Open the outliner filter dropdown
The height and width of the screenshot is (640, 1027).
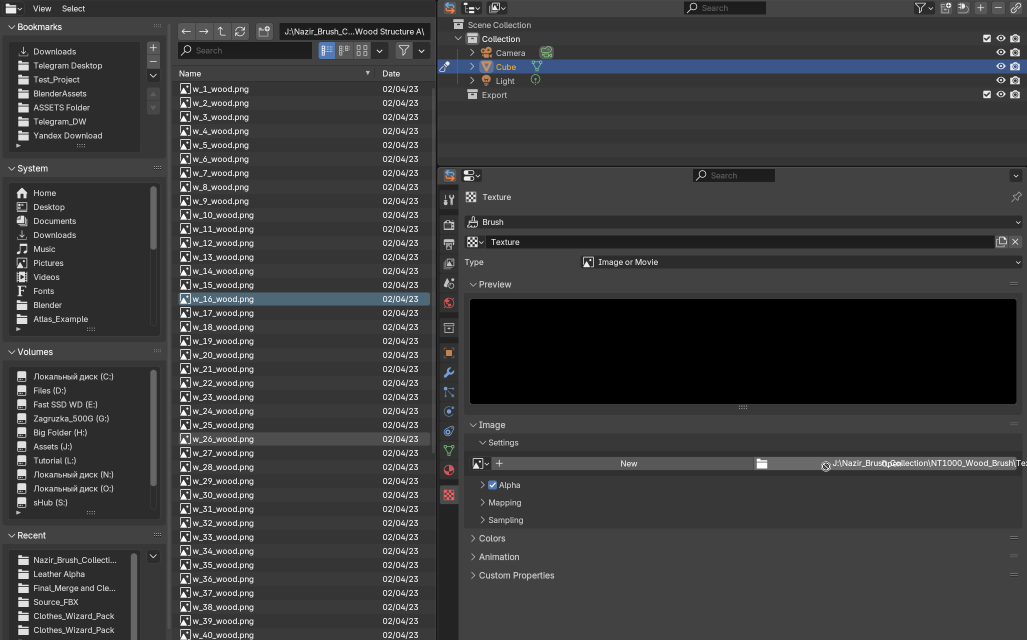point(924,8)
